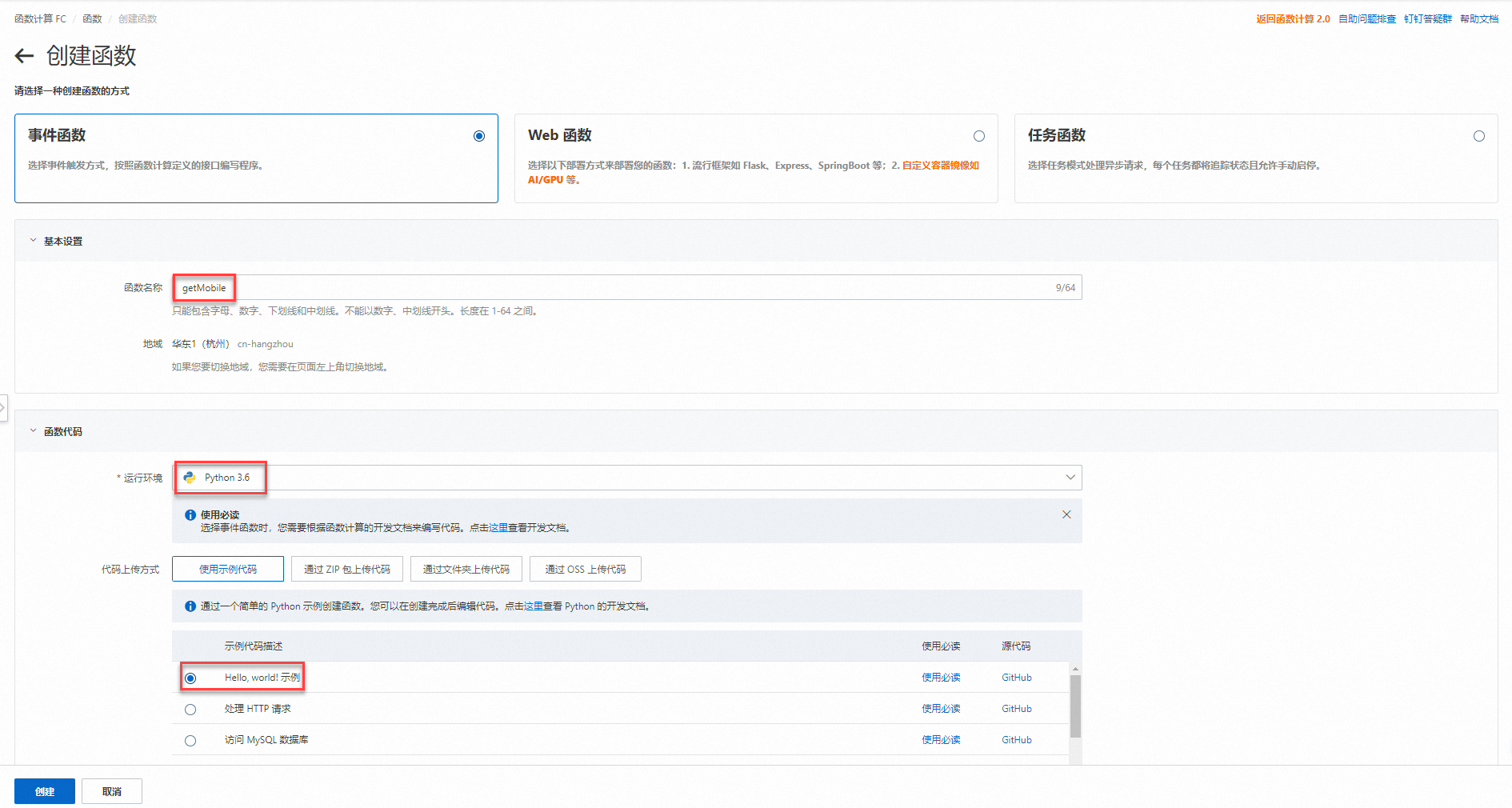Viewport: 1512px width, 808px height.
Task: Open the collapsed left side panel handle
Action: click(x=3, y=407)
